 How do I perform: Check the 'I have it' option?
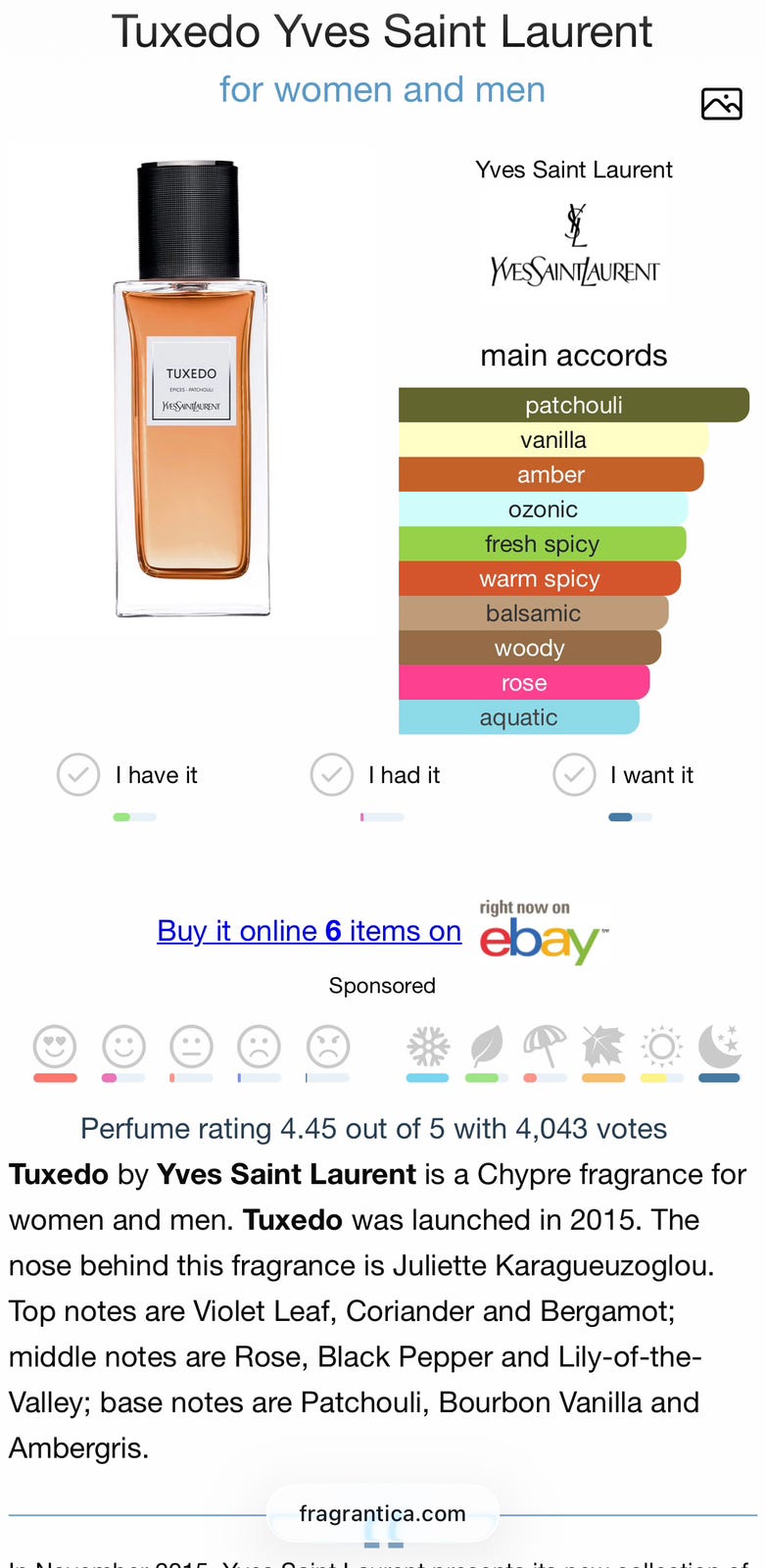tap(78, 775)
